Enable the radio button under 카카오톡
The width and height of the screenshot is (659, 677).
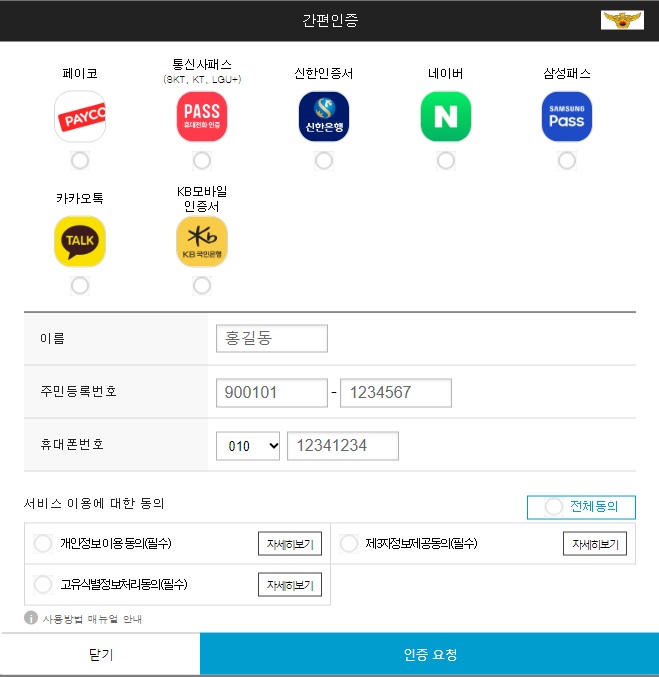[80, 285]
